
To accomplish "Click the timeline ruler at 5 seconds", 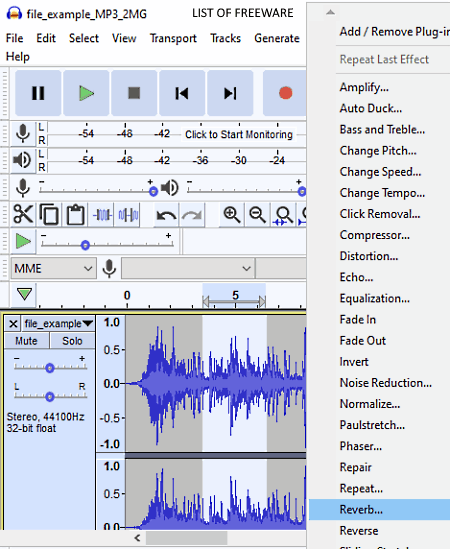I will 235,295.
